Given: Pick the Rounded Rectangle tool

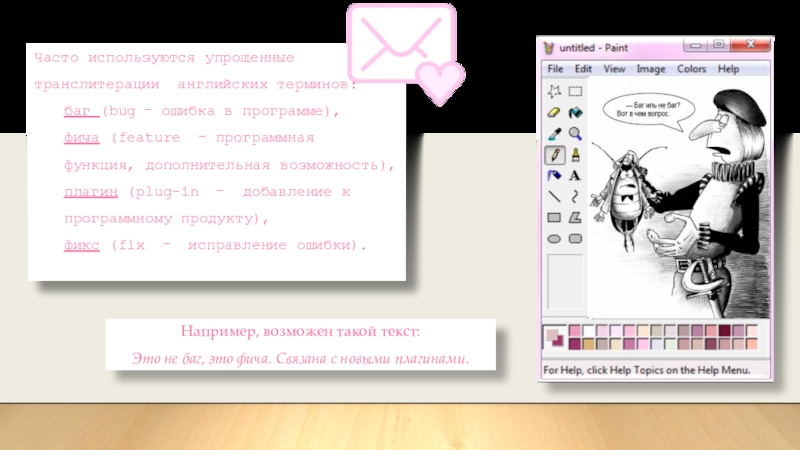Looking at the screenshot, I should (x=575, y=239).
